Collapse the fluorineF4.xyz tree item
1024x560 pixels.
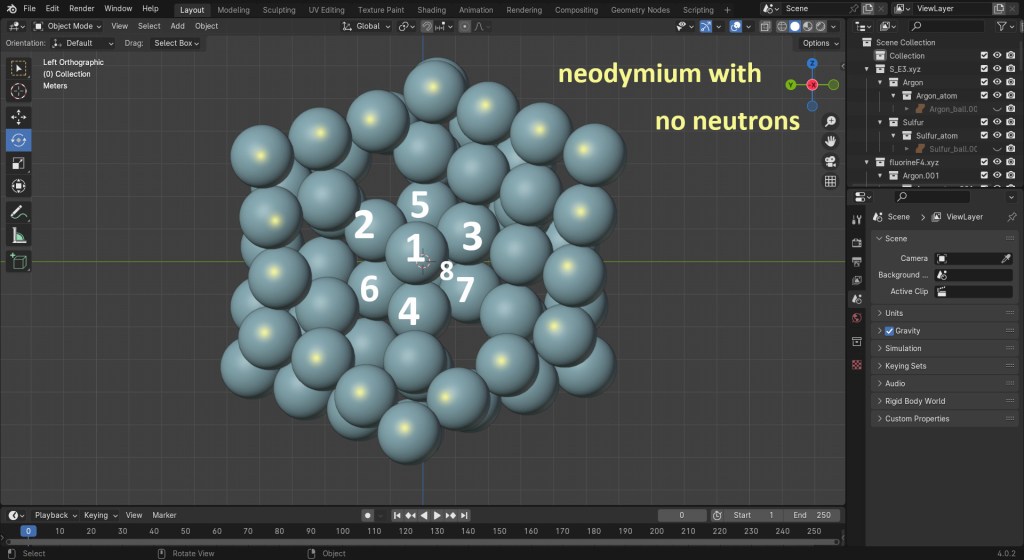(x=868, y=162)
